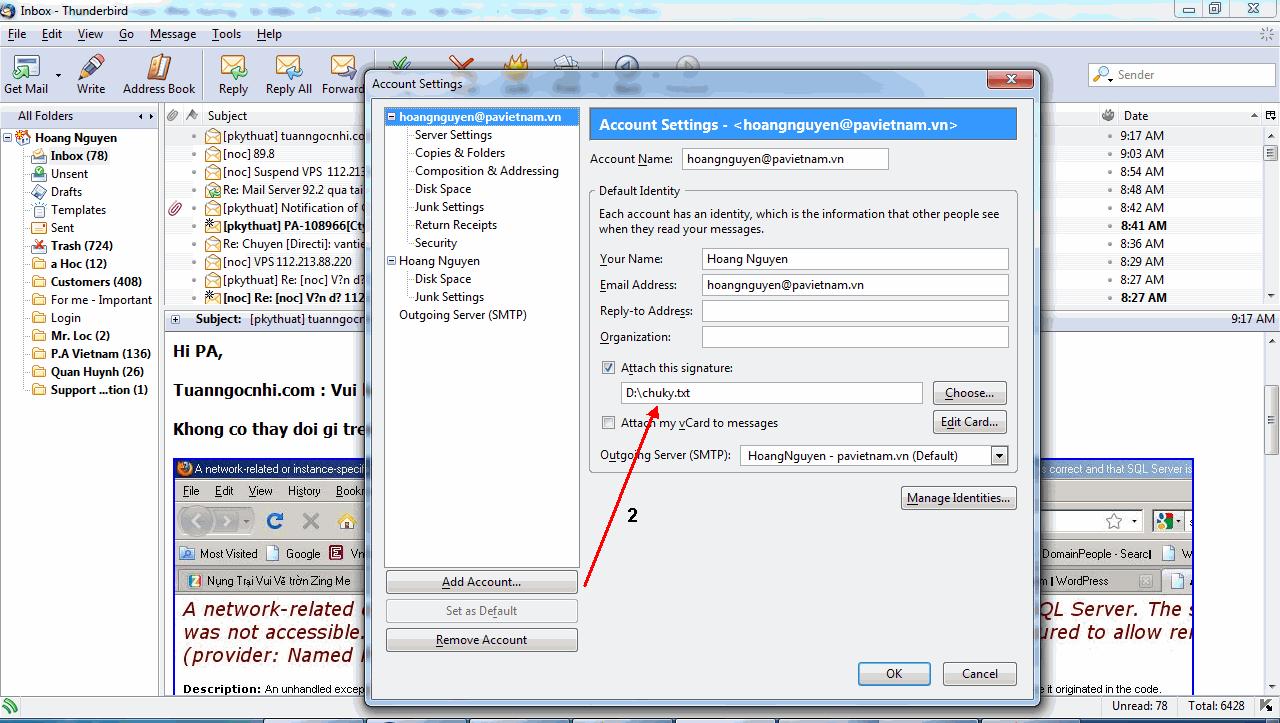The image size is (1280, 723).
Task: Select Composition & Addressing settings
Action: [487, 171]
